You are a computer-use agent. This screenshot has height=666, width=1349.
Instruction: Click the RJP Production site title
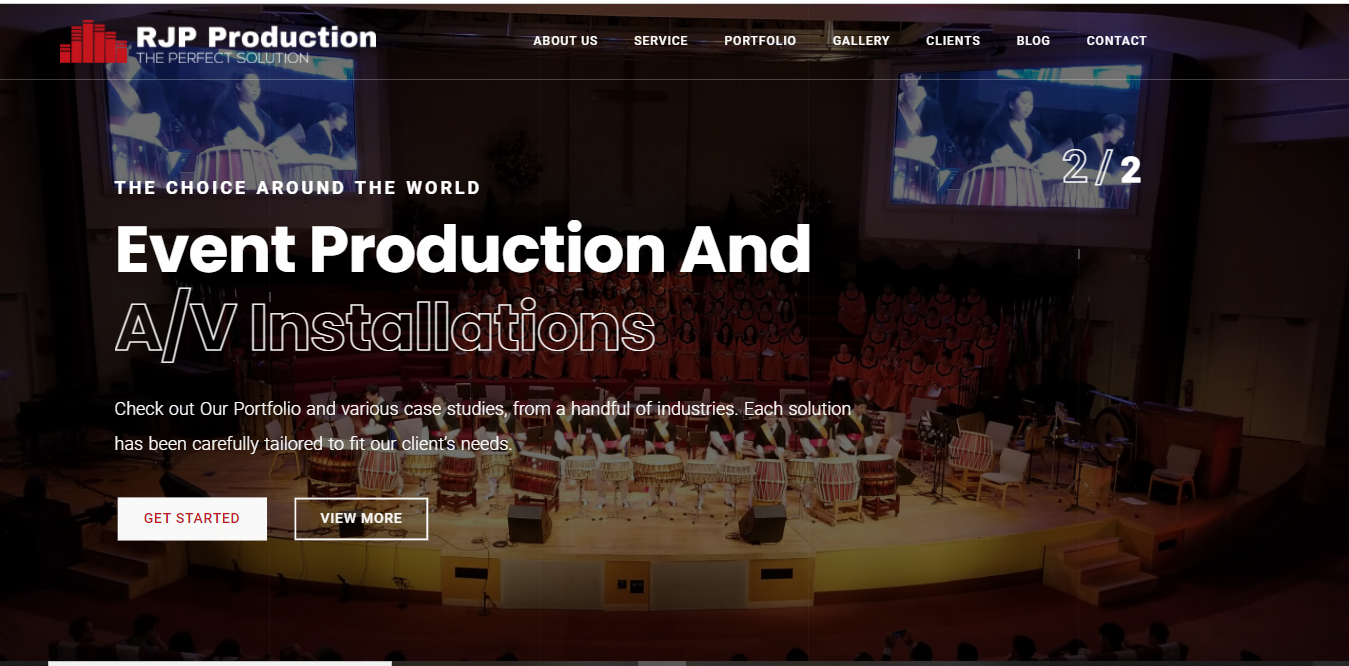(256, 36)
